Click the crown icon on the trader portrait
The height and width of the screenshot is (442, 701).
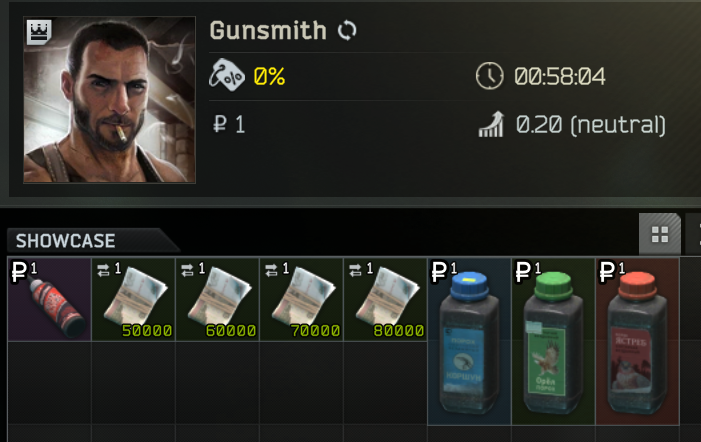point(39,32)
